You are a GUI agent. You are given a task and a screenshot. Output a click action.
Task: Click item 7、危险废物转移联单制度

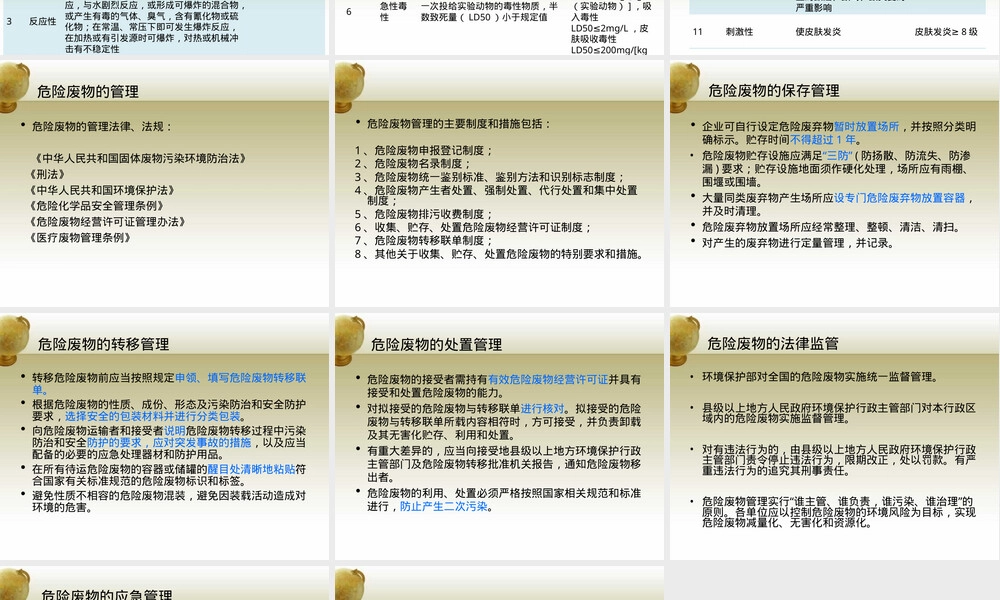coord(423,241)
